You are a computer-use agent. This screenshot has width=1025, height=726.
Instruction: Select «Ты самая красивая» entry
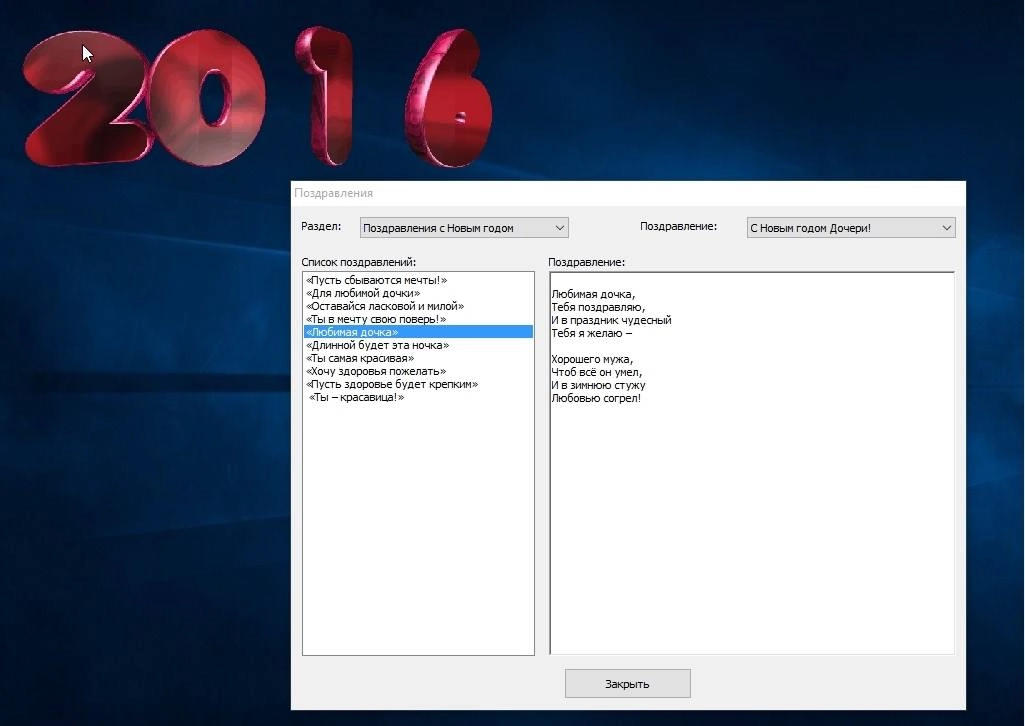[418, 358]
